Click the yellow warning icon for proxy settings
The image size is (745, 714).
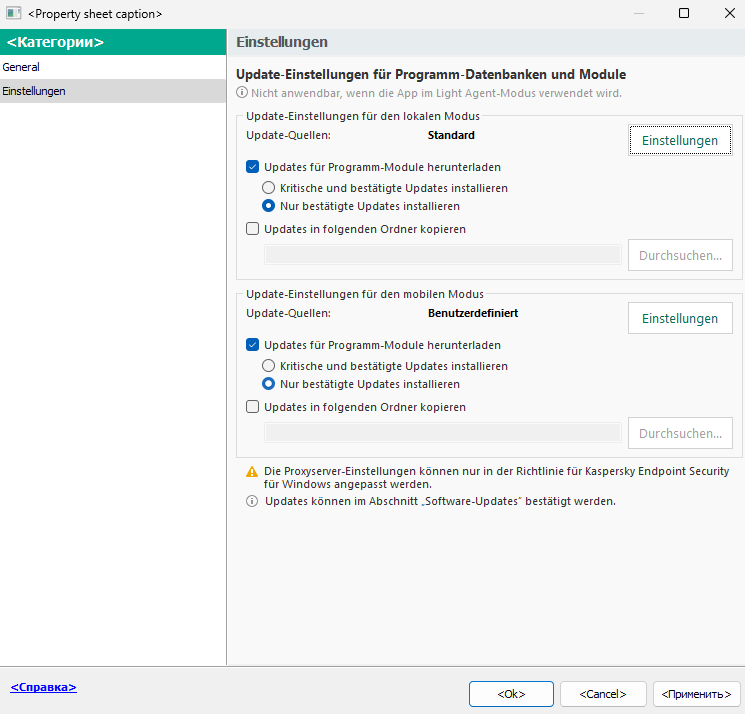[252, 471]
